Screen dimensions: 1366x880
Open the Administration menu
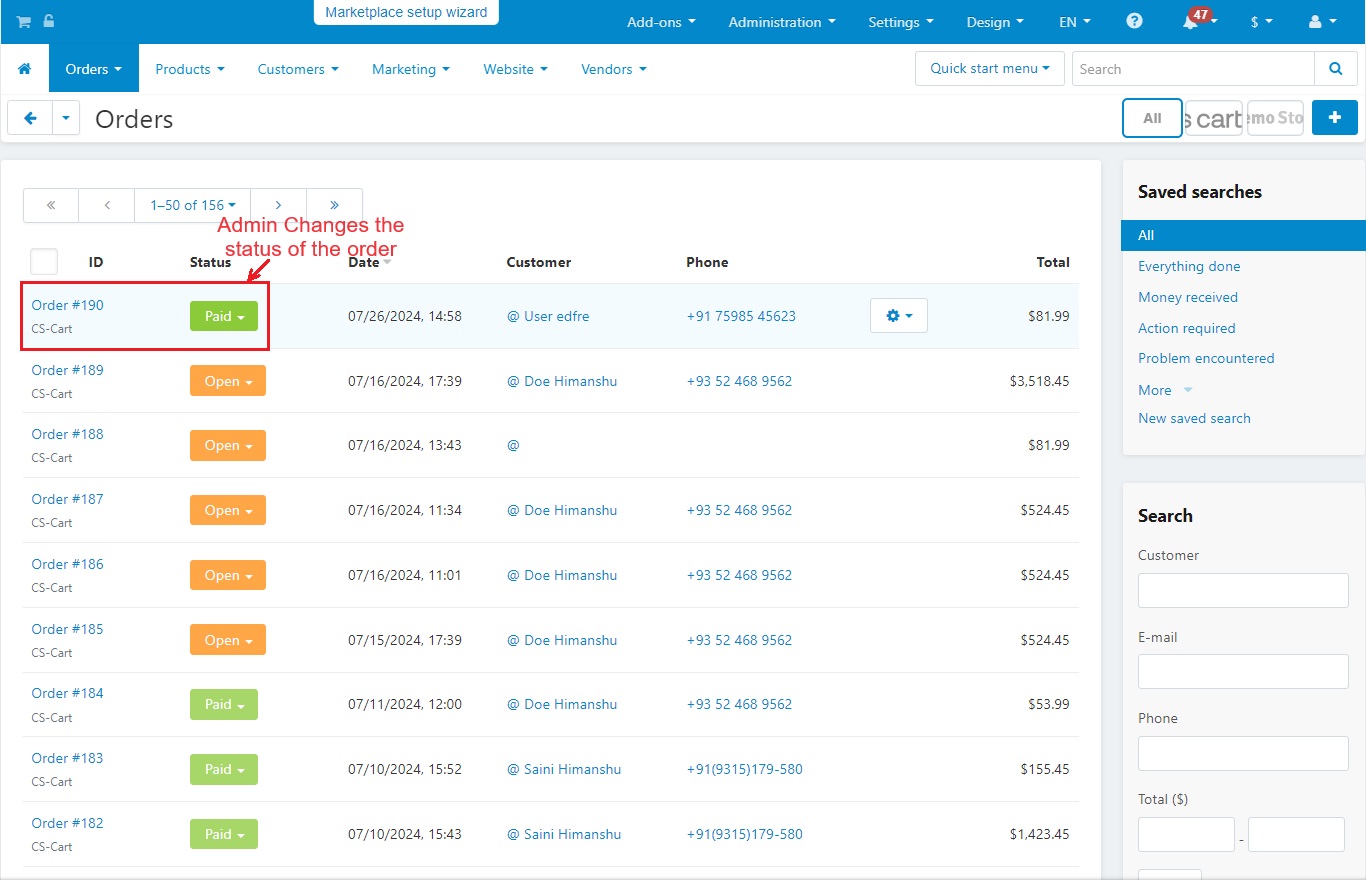point(781,22)
